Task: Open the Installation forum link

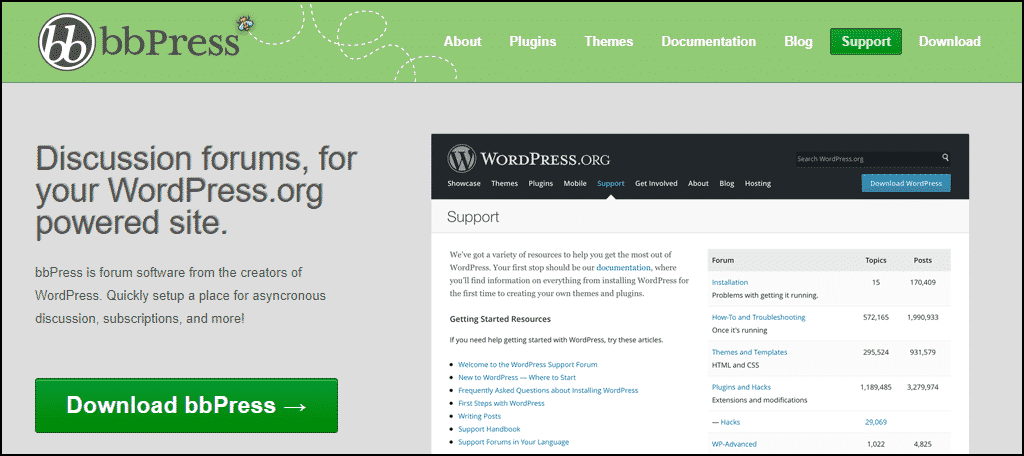Action: pyautogui.click(x=729, y=282)
